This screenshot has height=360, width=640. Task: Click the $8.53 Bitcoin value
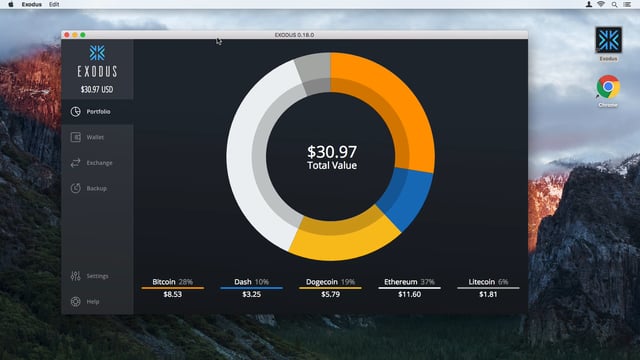click(172, 294)
